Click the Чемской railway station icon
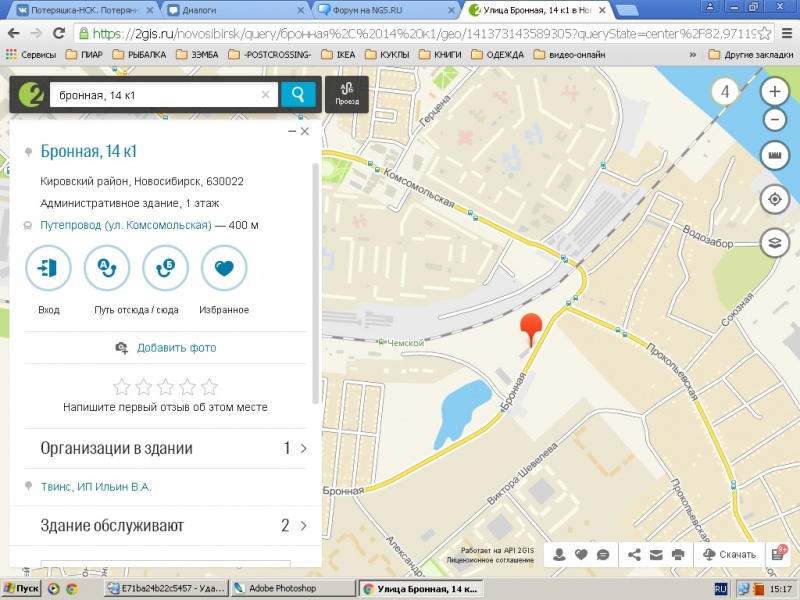The height and width of the screenshot is (600, 800). (x=381, y=342)
